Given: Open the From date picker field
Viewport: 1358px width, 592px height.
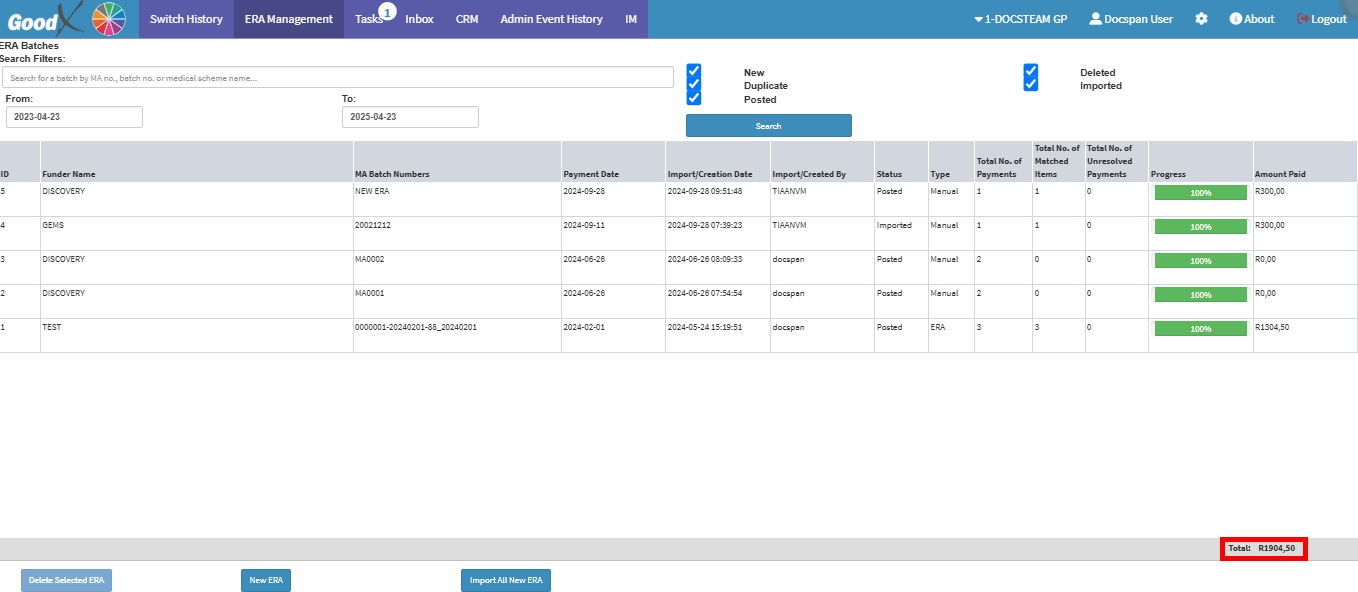Looking at the screenshot, I should (74, 117).
